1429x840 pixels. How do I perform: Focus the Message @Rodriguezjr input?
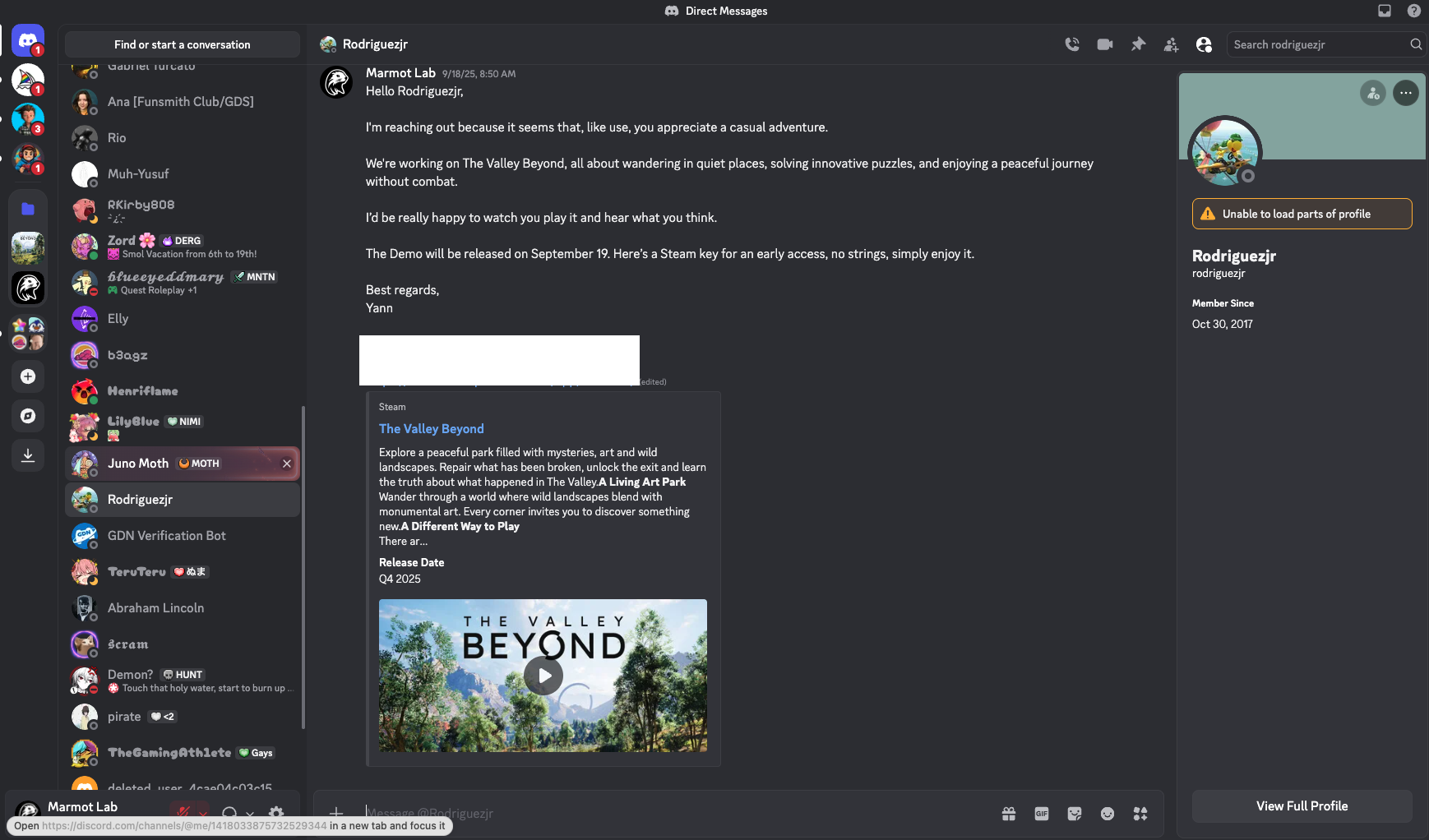pos(674,813)
